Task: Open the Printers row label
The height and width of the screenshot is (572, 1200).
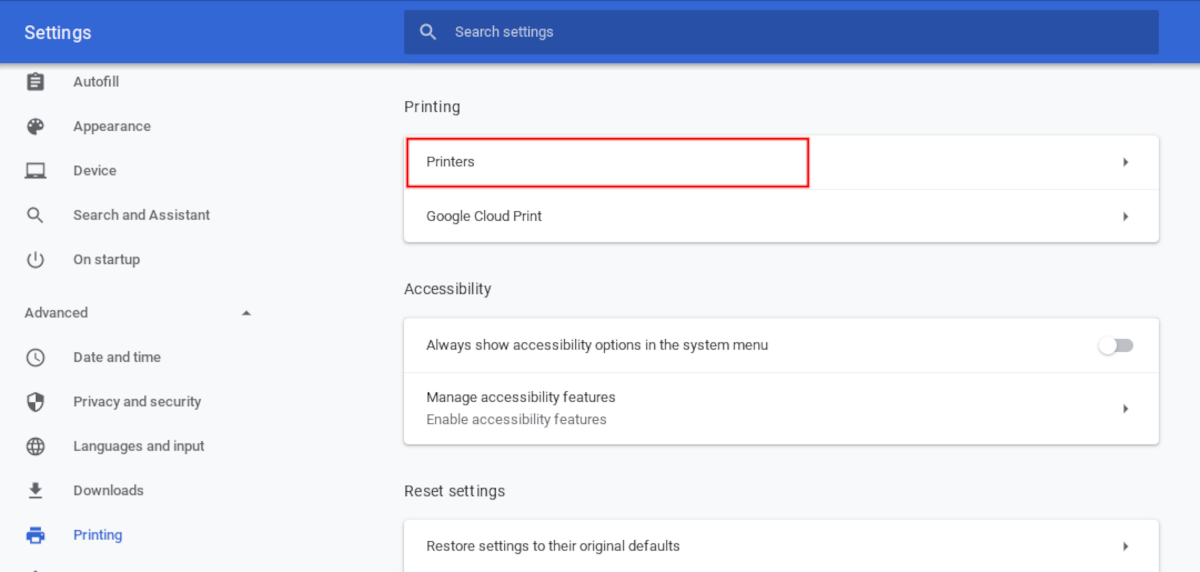Action: tap(450, 162)
